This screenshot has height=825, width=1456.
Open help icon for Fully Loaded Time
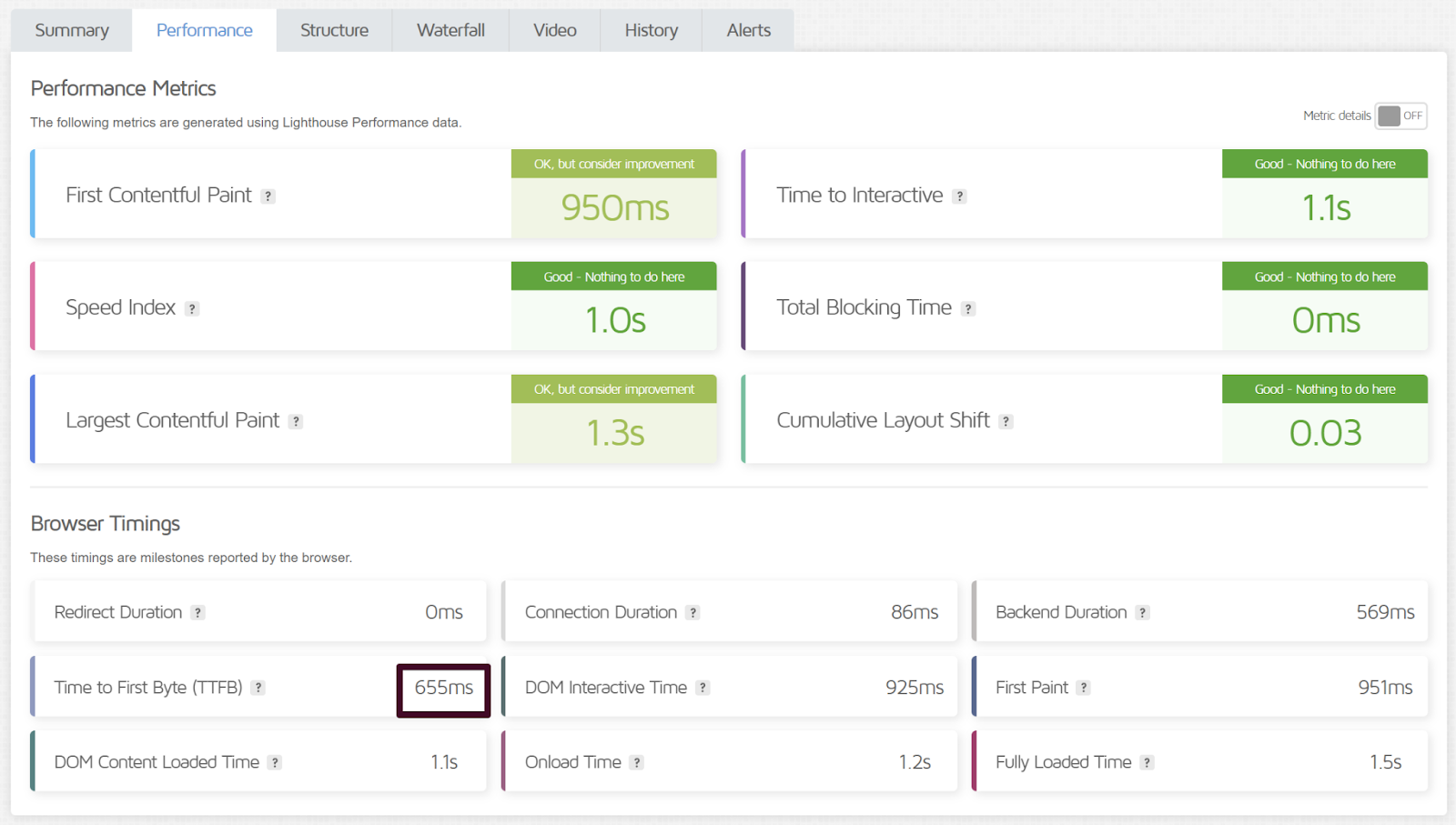(x=1147, y=762)
